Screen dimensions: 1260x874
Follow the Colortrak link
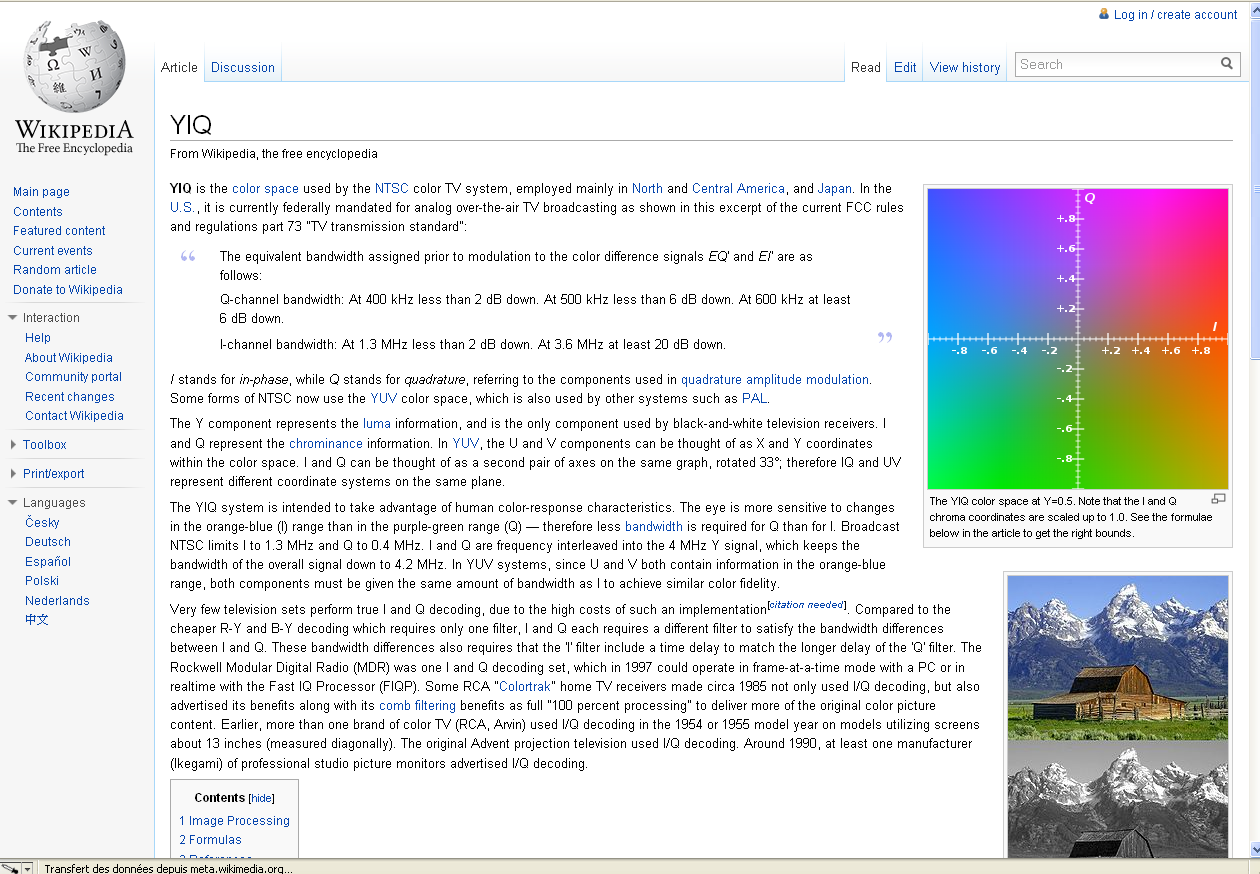[x=524, y=687]
